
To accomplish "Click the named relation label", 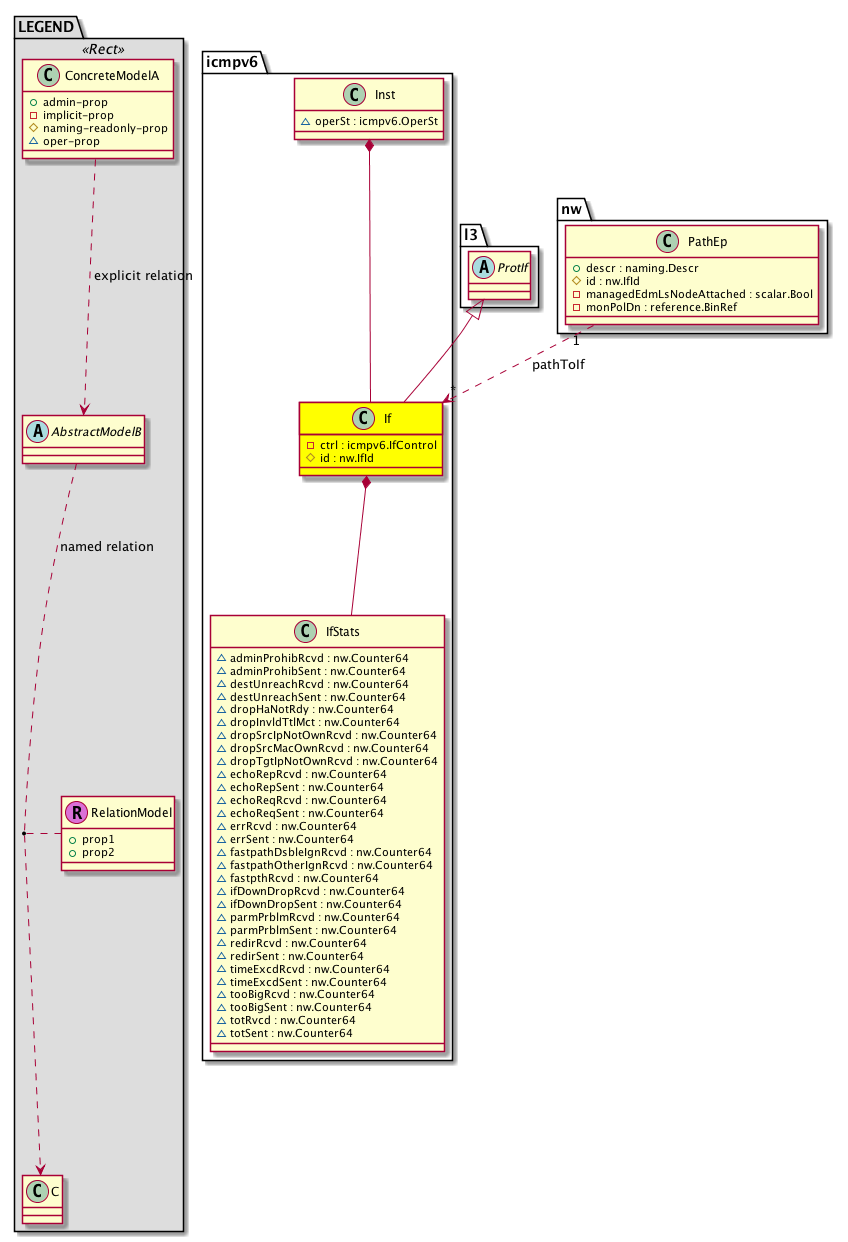I will (x=106, y=547).
